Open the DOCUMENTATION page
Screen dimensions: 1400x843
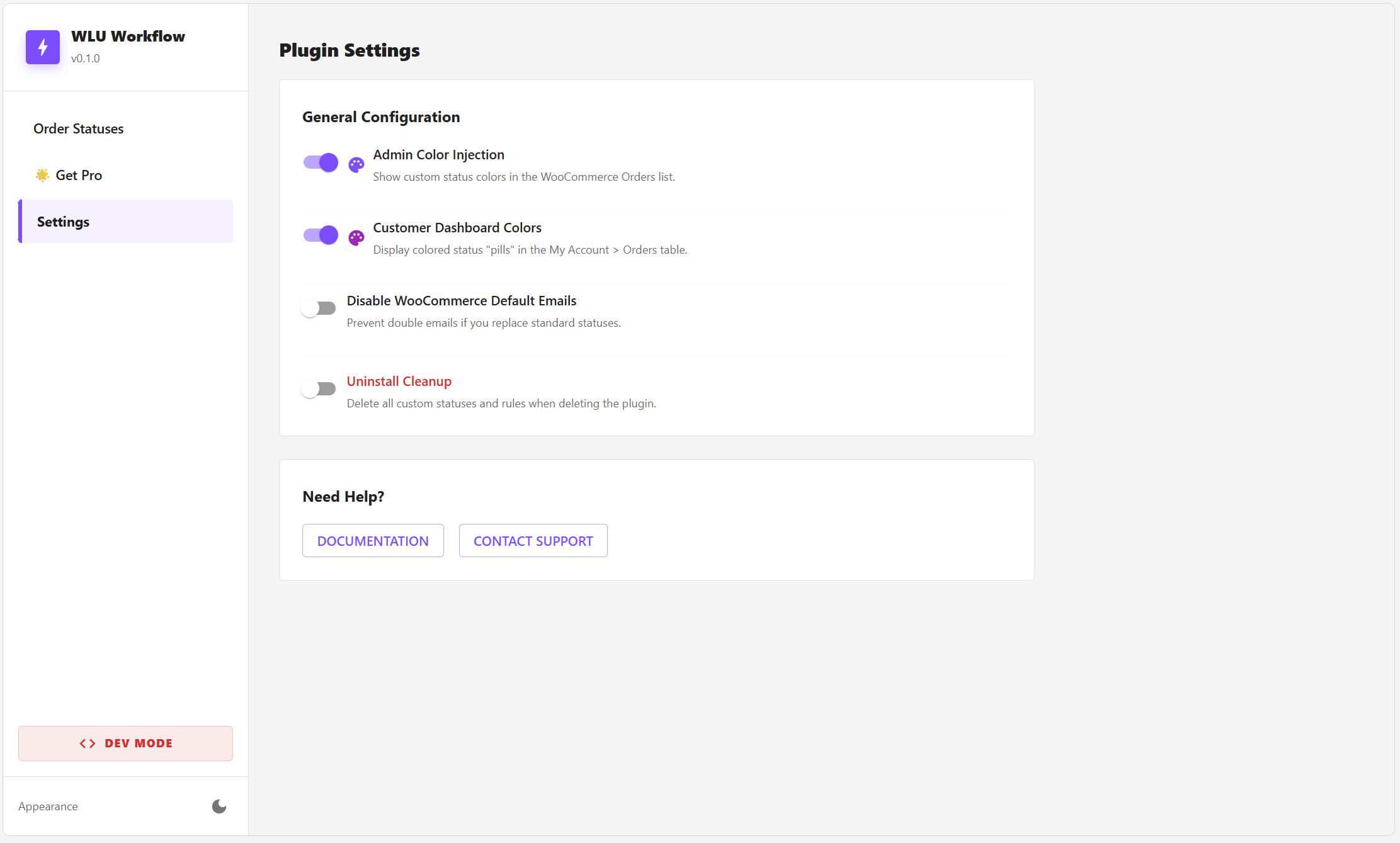pyautogui.click(x=372, y=540)
